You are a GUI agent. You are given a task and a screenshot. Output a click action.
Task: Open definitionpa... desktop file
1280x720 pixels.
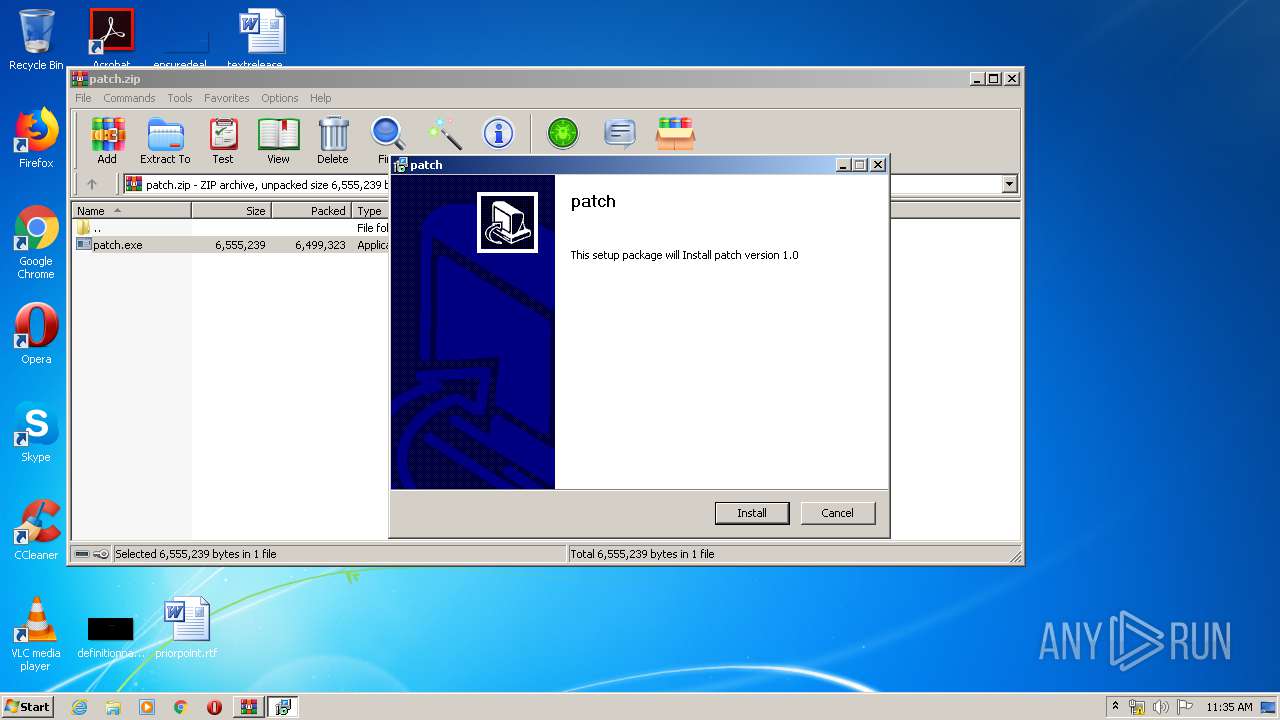[110, 636]
